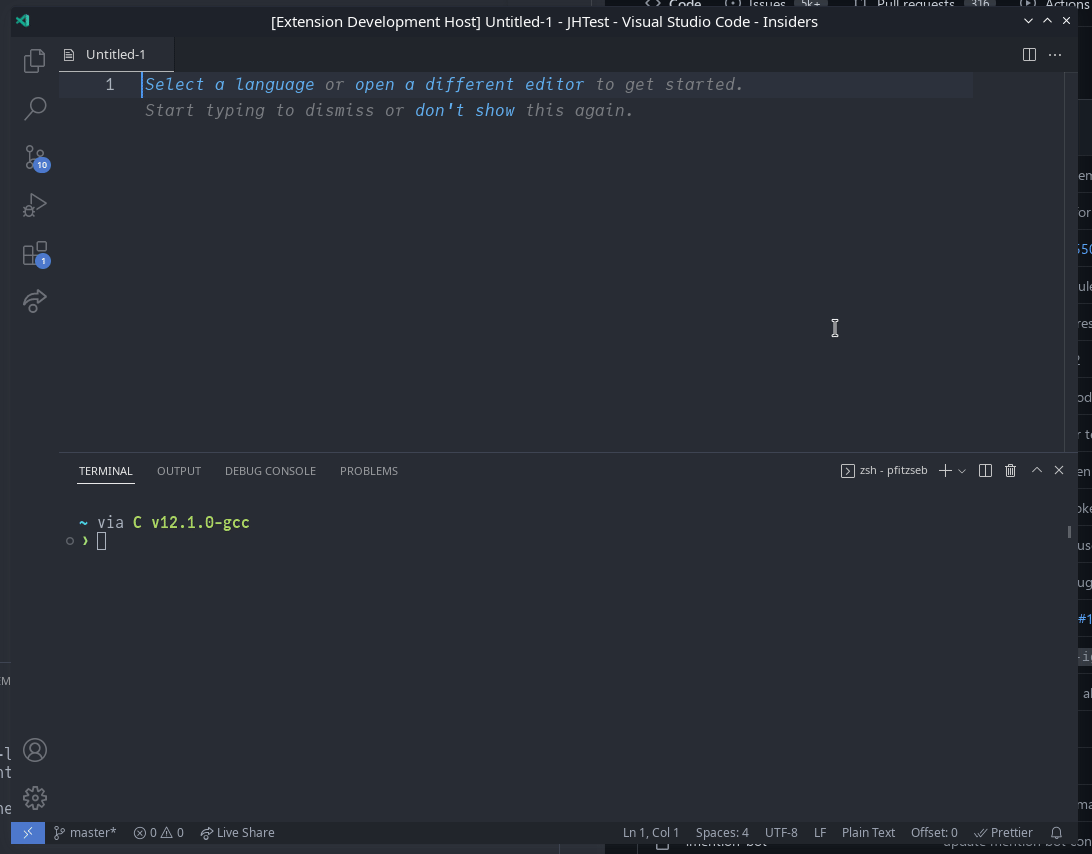The height and width of the screenshot is (854, 1092).
Task: Create a new terminal with the plus icon
Action: click(x=944, y=470)
